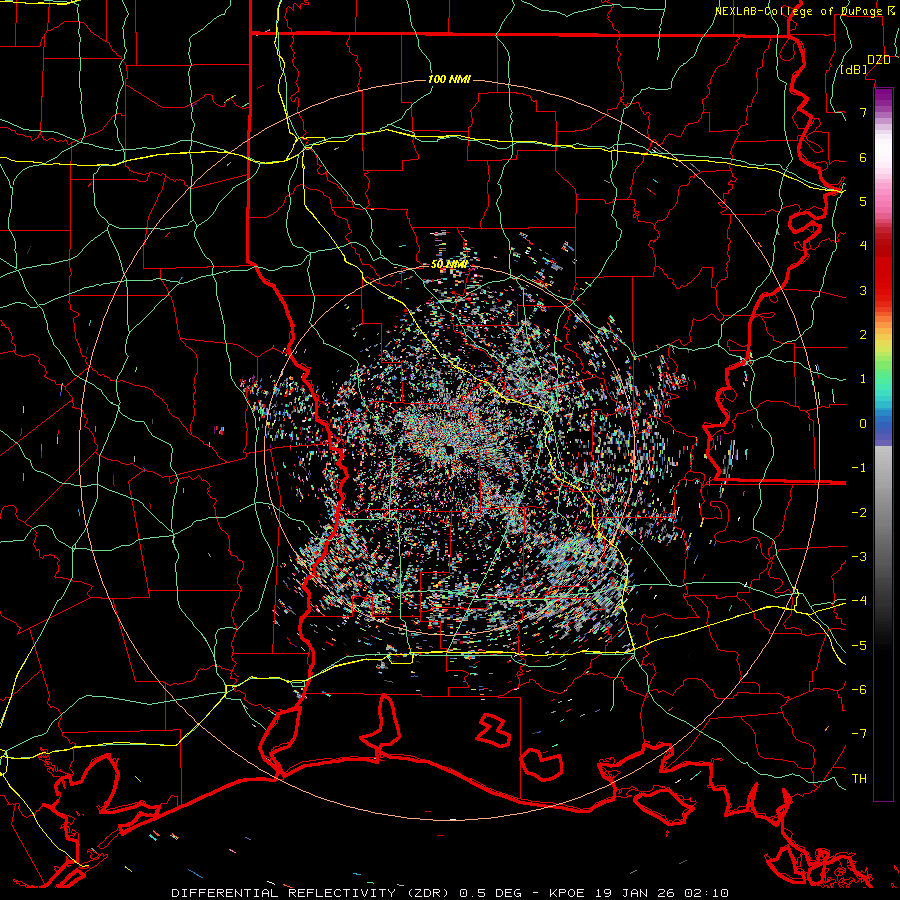900x900 pixels.
Task: Click the '0' value on the color legend
Action: tap(863, 424)
